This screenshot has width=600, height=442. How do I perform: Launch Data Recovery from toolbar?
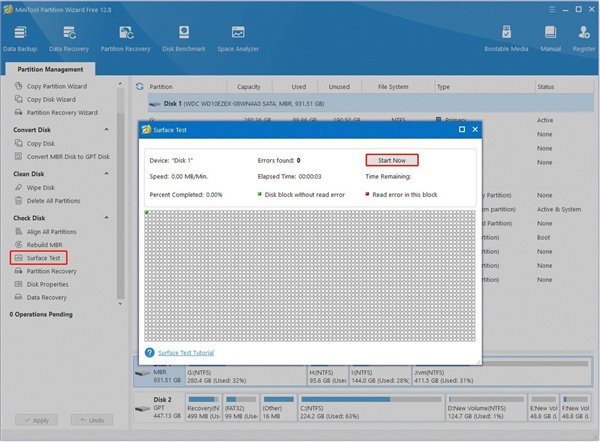pyautogui.click(x=69, y=39)
